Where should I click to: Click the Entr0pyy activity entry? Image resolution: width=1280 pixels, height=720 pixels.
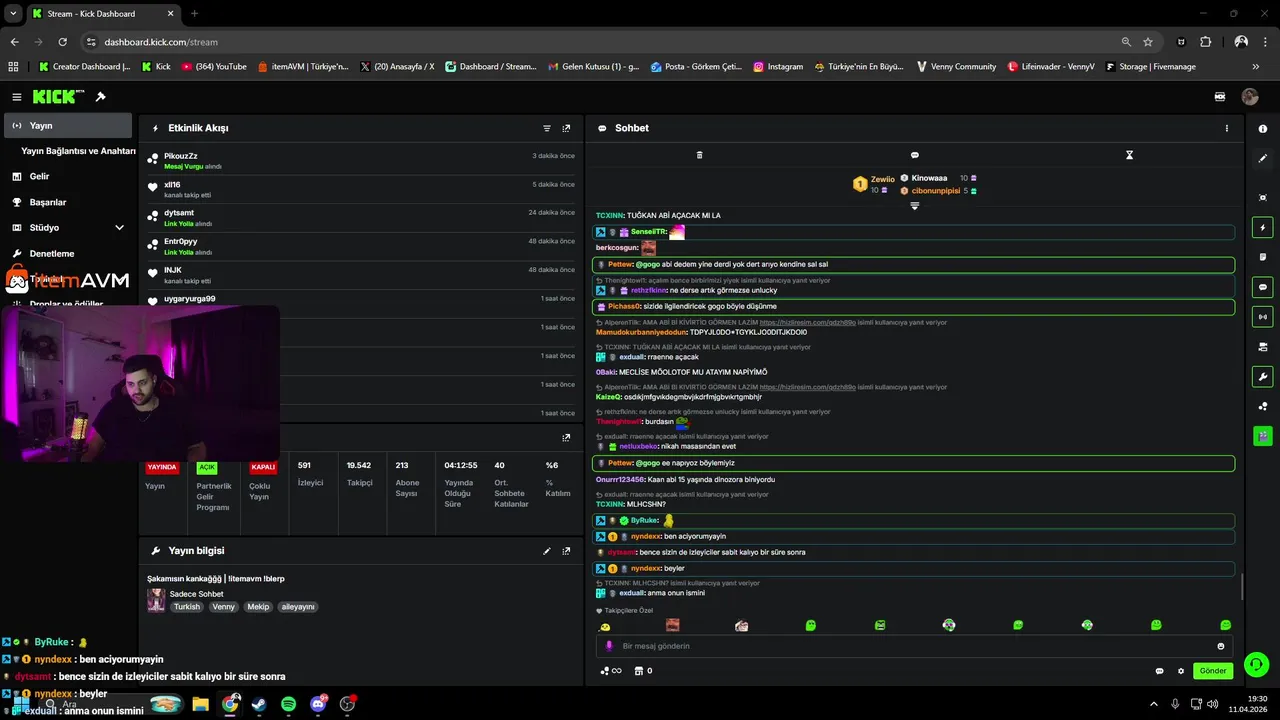pos(361,247)
